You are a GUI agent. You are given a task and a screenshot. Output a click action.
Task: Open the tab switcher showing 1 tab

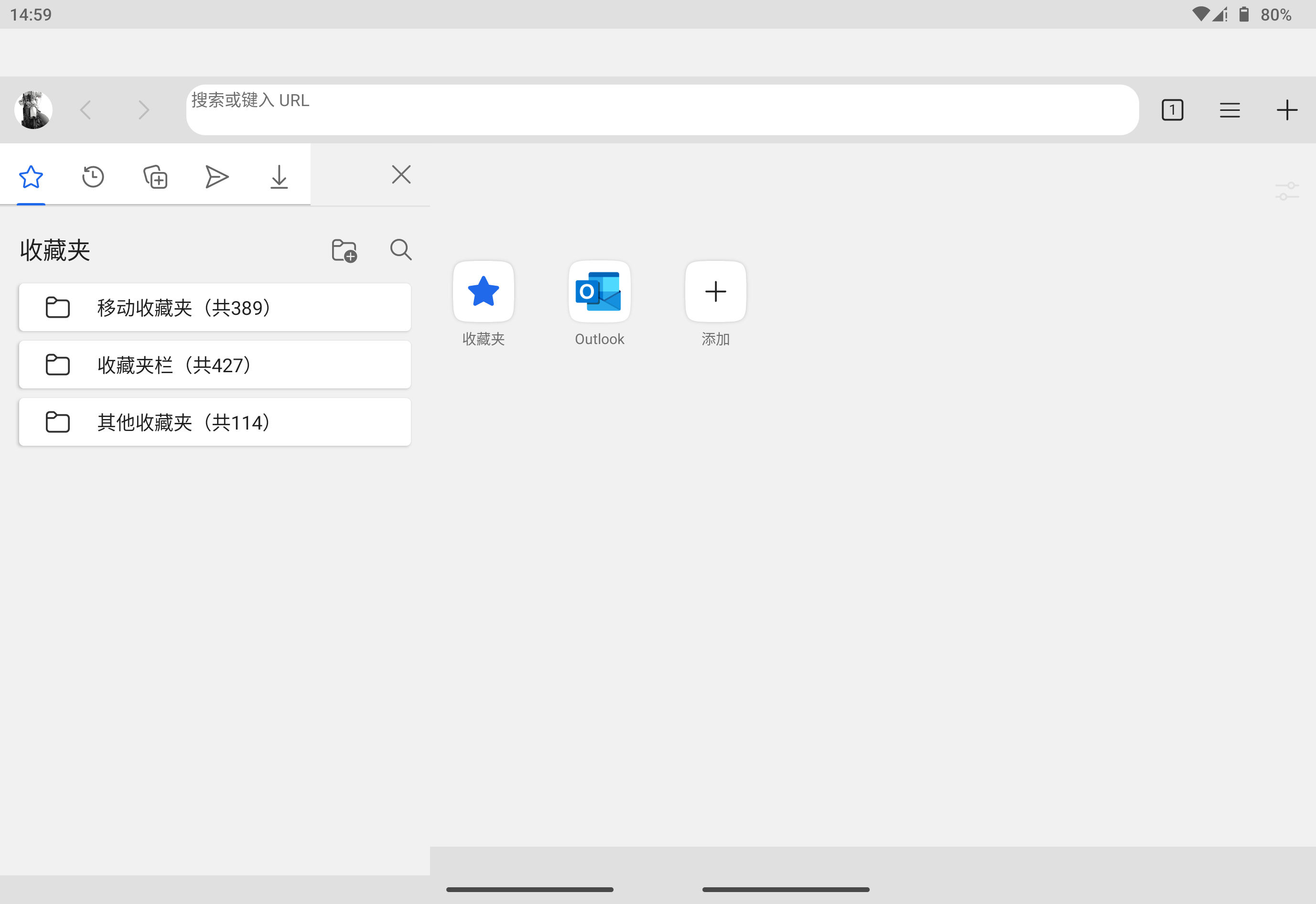pyautogui.click(x=1172, y=110)
